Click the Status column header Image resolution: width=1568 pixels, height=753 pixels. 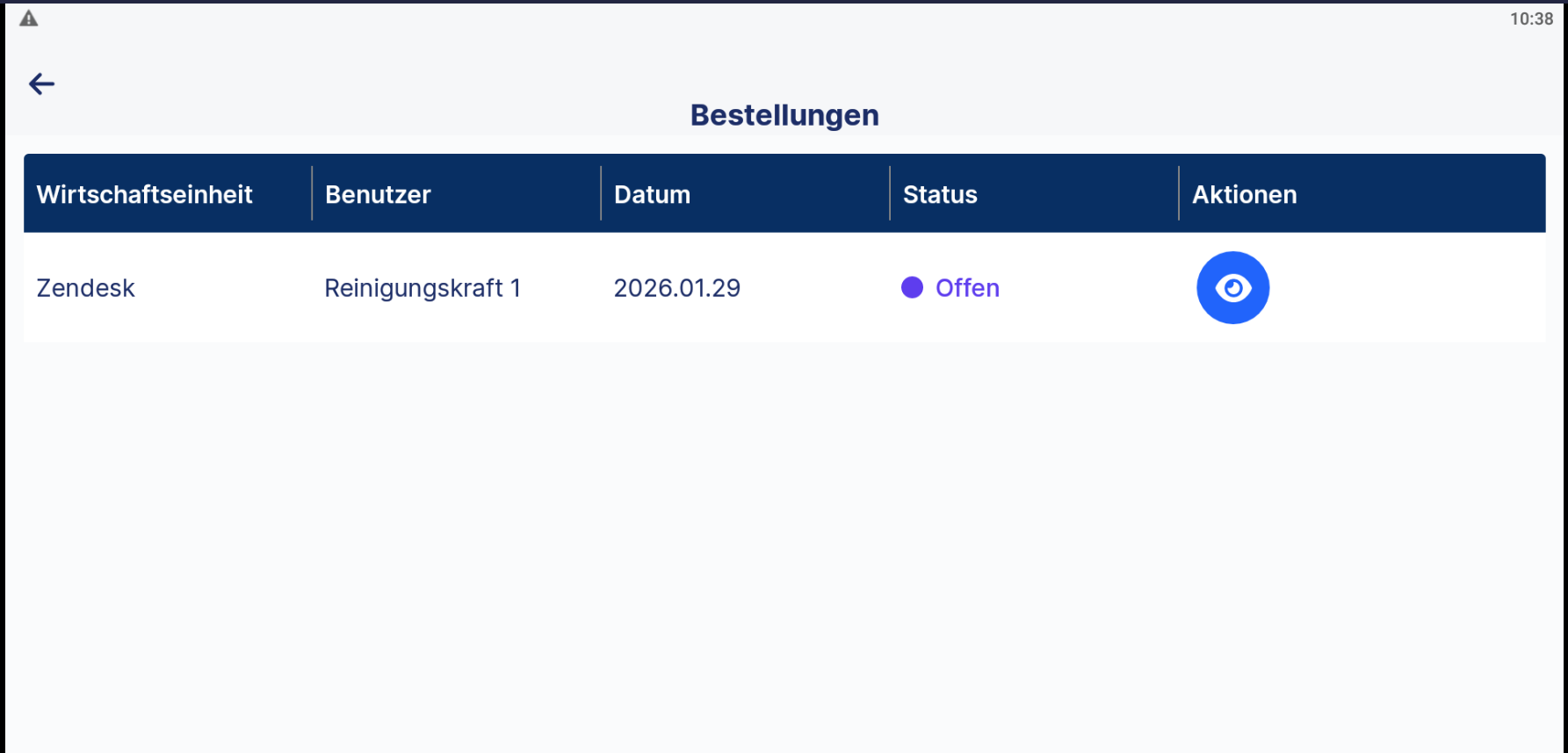(x=940, y=194)
